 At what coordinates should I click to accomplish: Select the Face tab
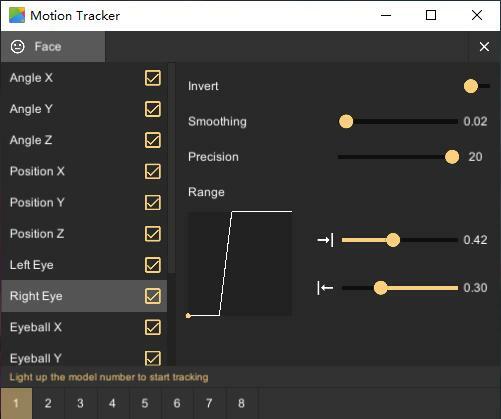click(x=53, y=47)
